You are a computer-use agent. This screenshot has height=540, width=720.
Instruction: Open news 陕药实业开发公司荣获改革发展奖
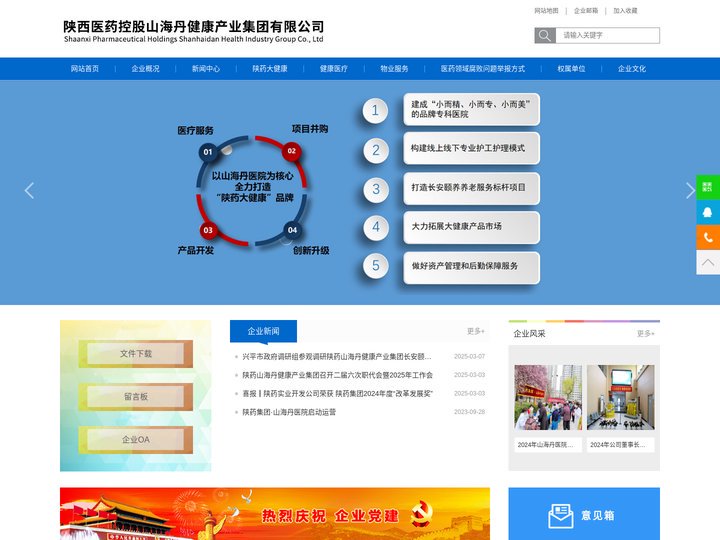pos(338,394)
